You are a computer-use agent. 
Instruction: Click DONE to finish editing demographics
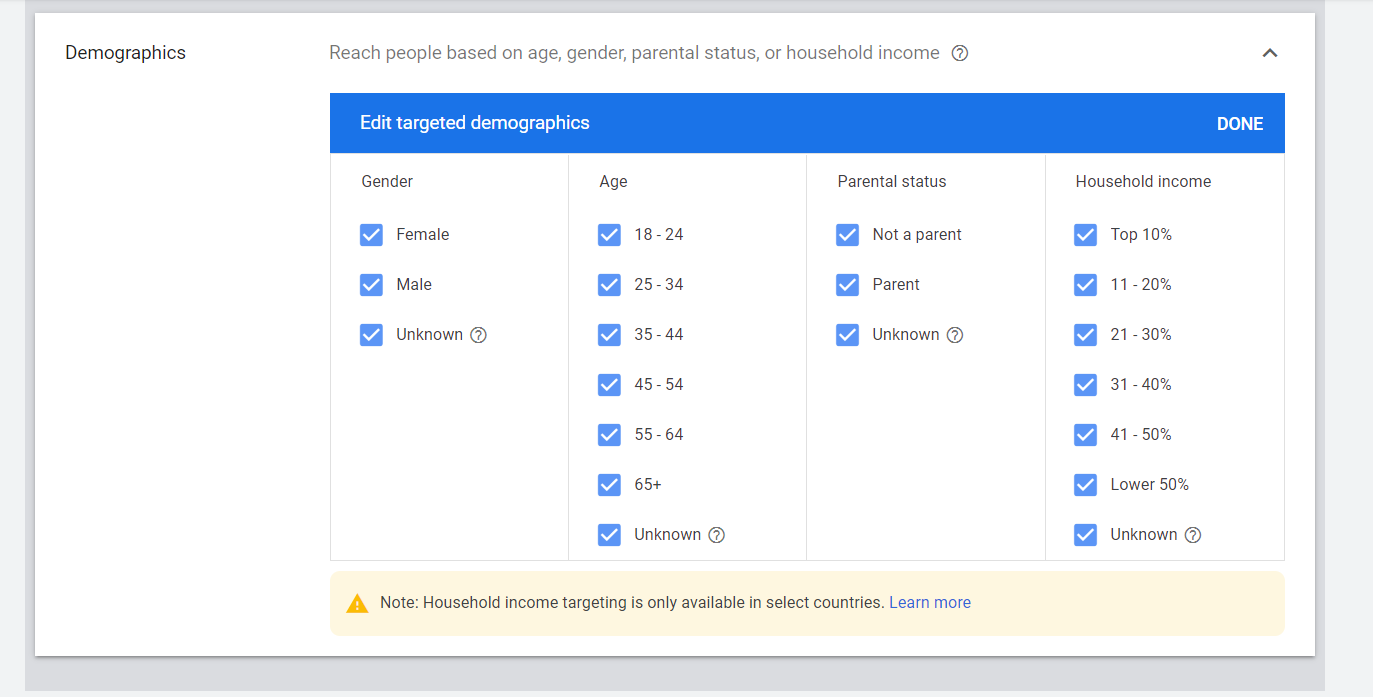coord(1240,124)
